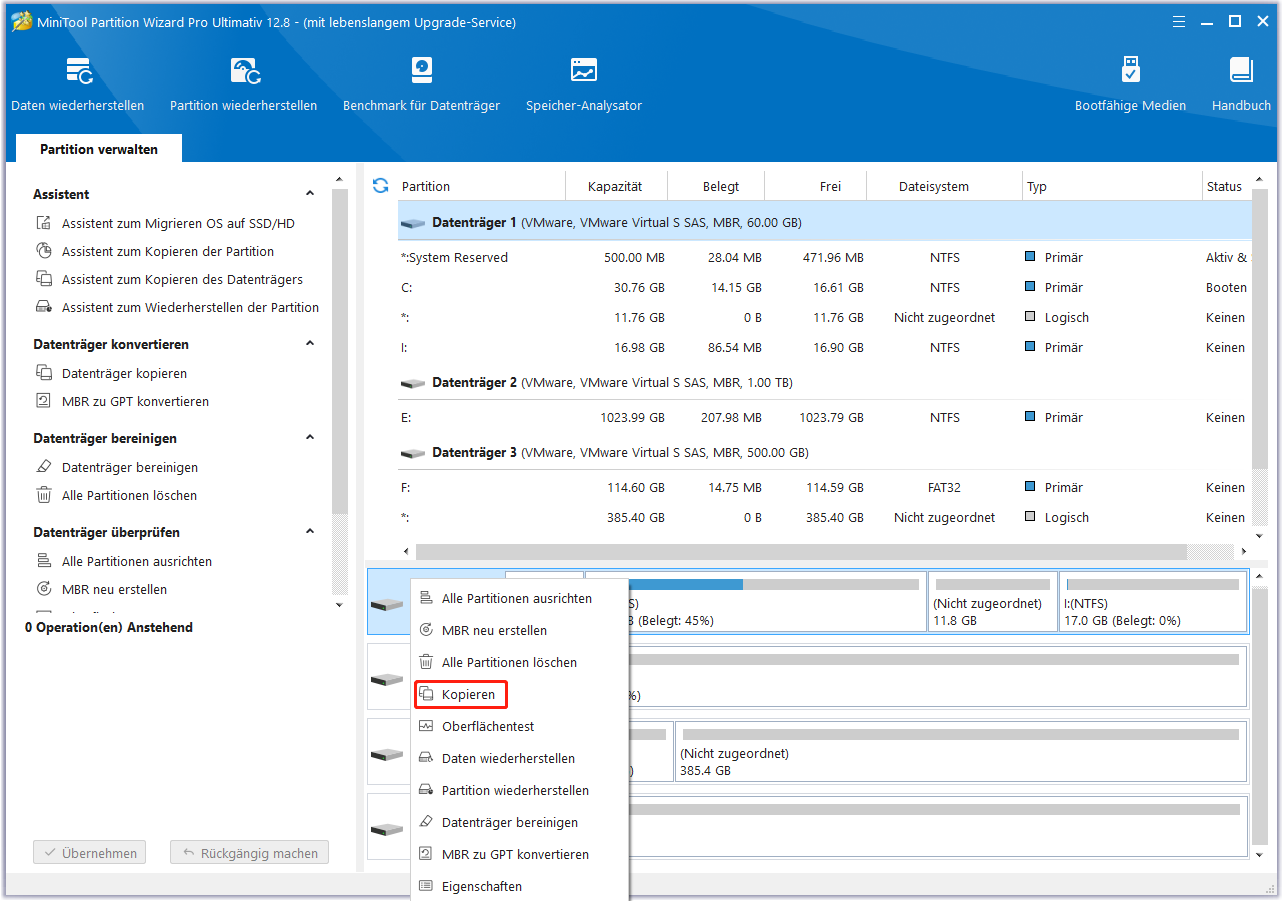Select the 11.76 GB unallocated row
Viewport: 1284px width, 901px height.
coord(825,318)
